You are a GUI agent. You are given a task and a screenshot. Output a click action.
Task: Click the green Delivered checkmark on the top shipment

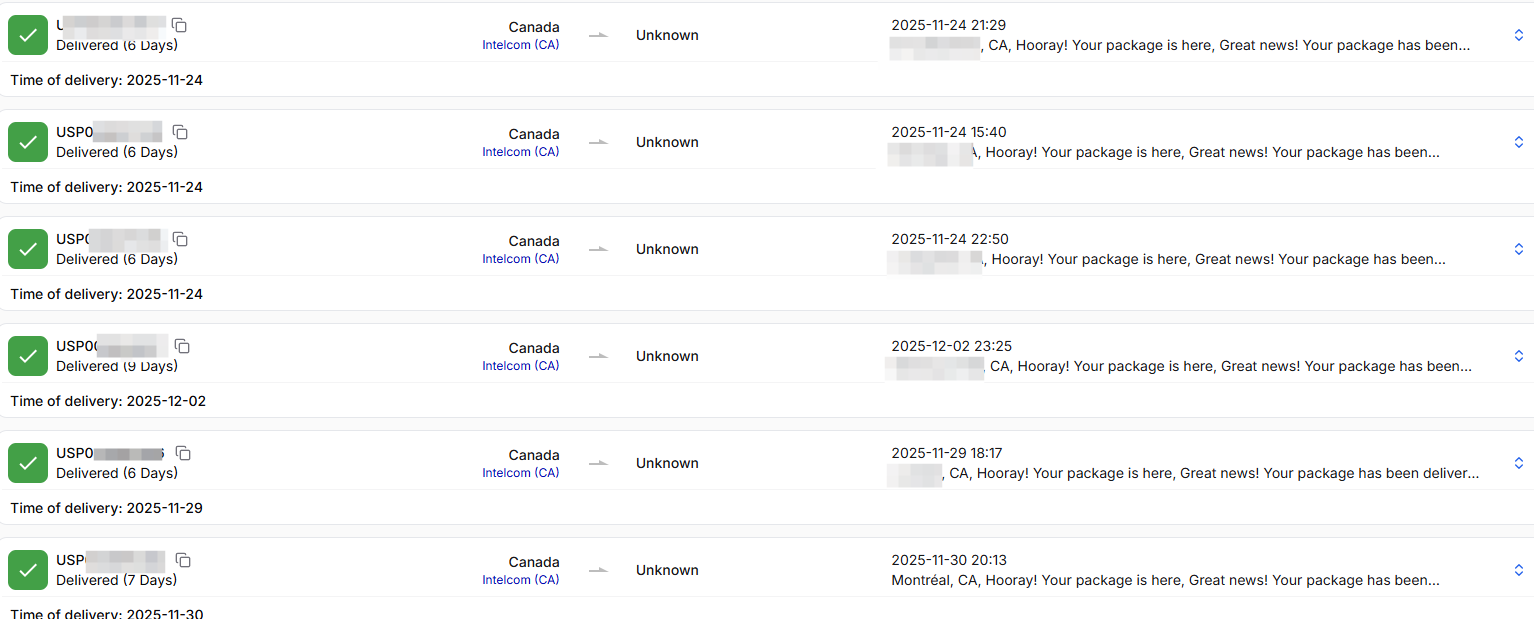point(27,34)
